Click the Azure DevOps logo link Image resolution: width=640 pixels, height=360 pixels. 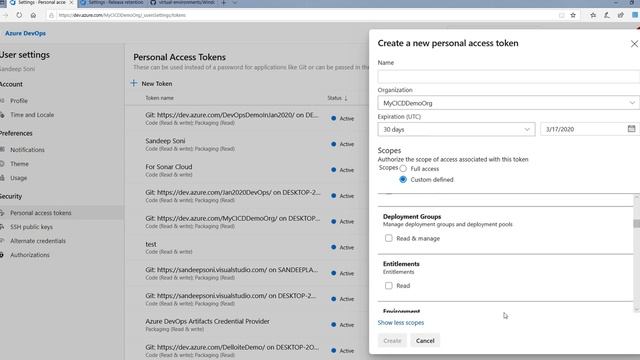tap(25, 33)
